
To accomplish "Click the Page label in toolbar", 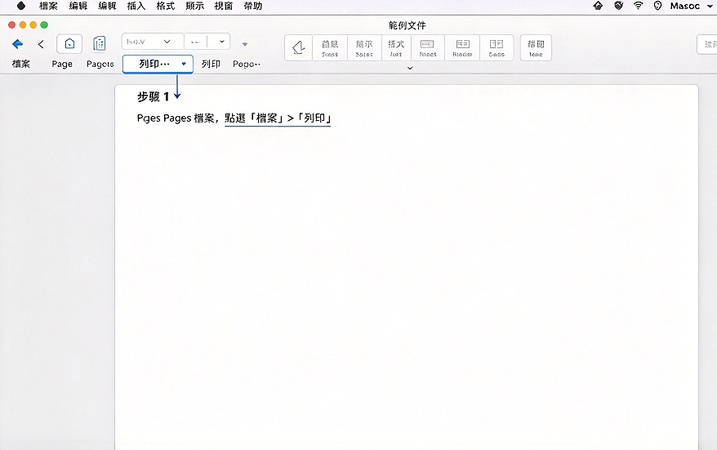I will tap(62, 64).
